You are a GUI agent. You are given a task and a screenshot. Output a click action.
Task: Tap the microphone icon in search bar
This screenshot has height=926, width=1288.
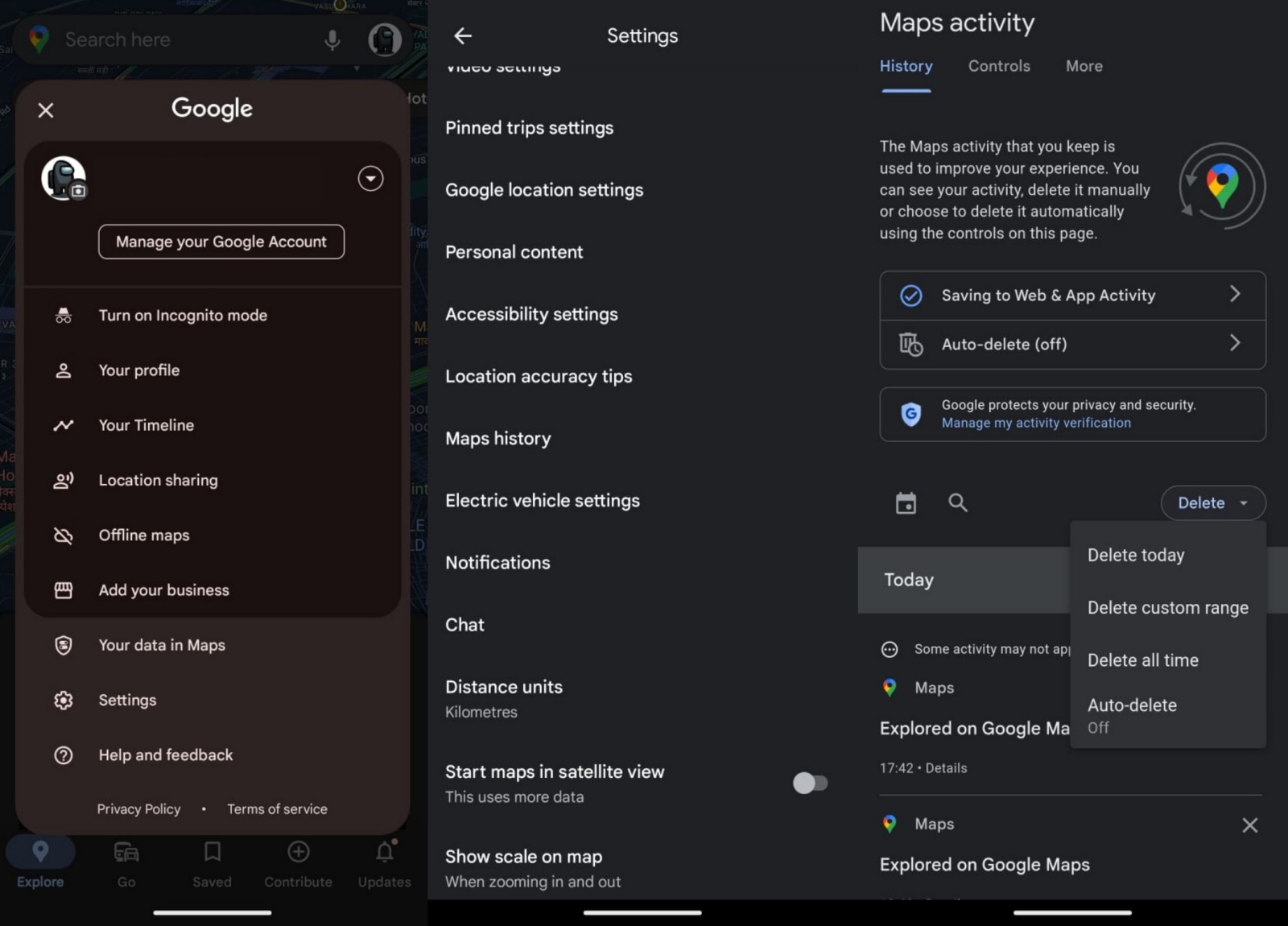[x=332, y=39]
